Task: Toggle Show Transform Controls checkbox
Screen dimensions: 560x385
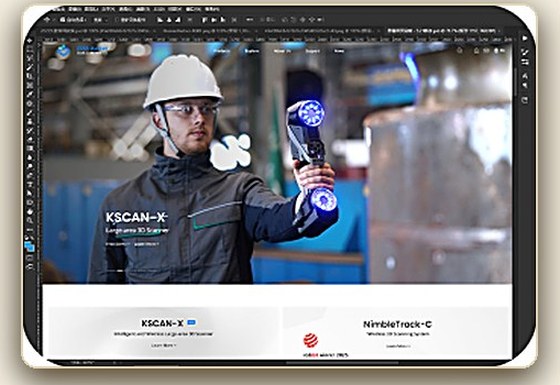Action: tap(117, 20)
